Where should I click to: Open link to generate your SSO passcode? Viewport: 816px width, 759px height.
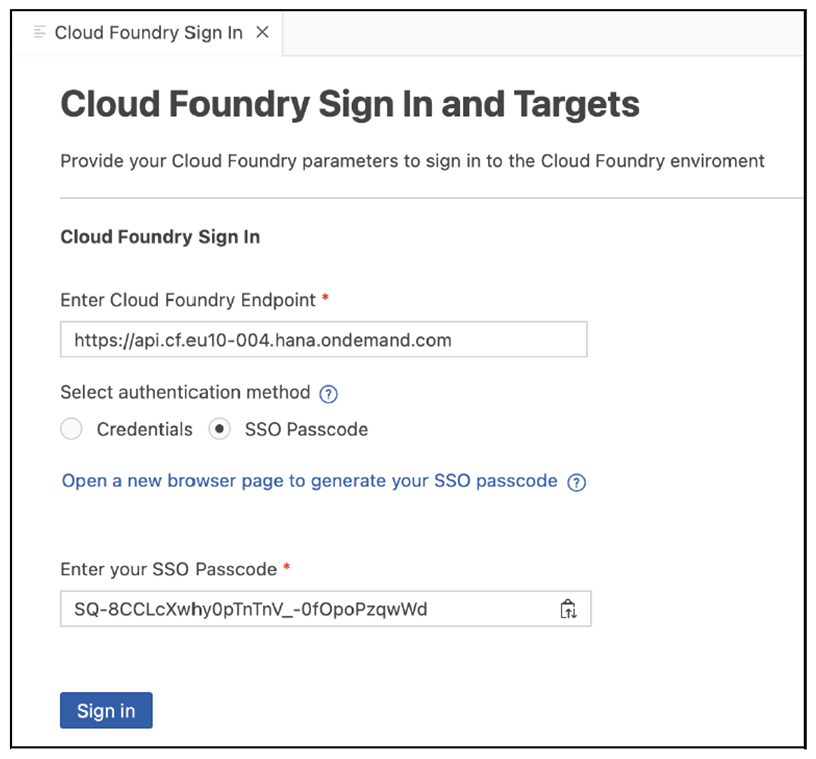(310, 480)
